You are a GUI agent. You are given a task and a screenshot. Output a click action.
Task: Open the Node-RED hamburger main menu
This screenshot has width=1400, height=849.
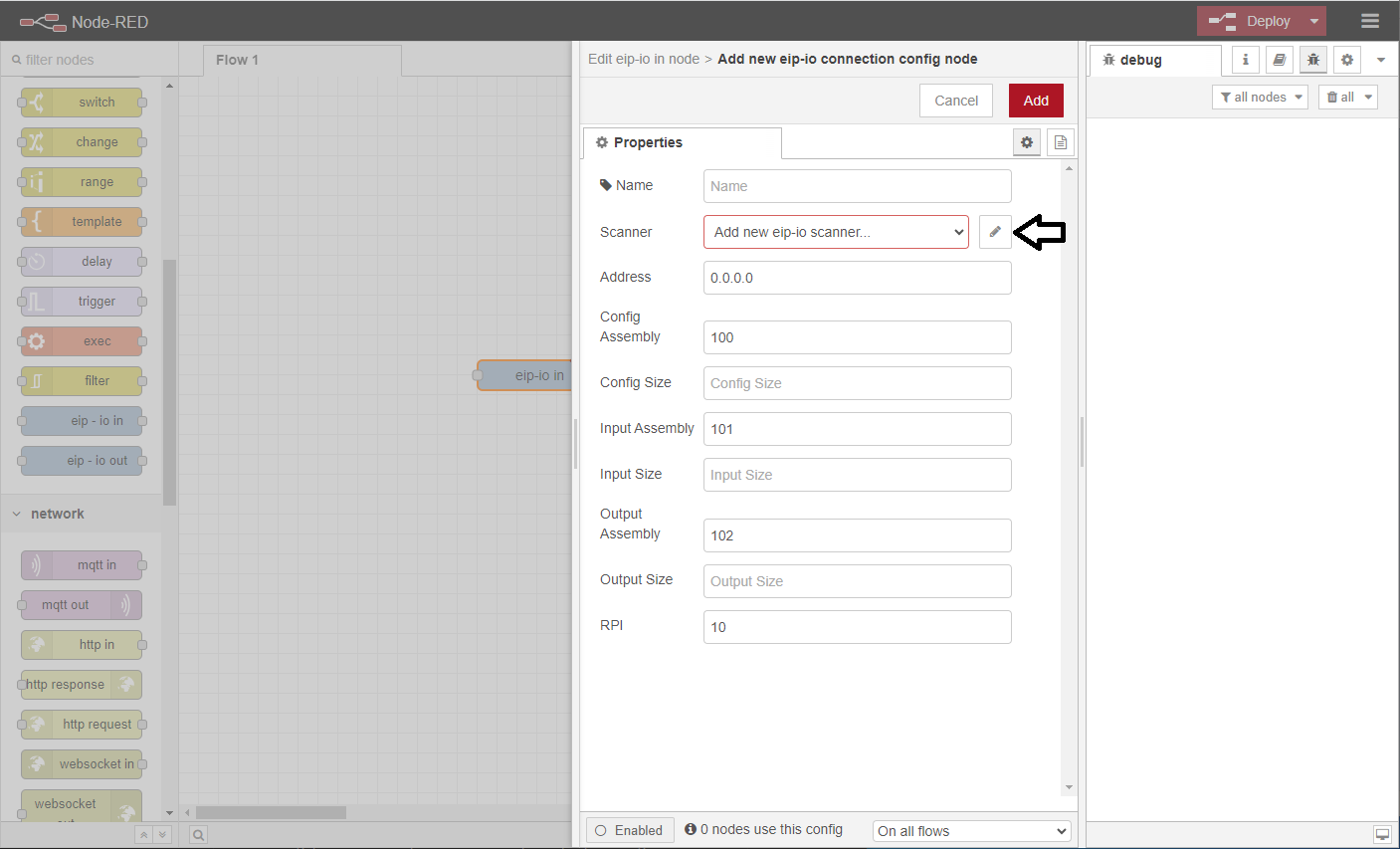[x=1369, y=21]
